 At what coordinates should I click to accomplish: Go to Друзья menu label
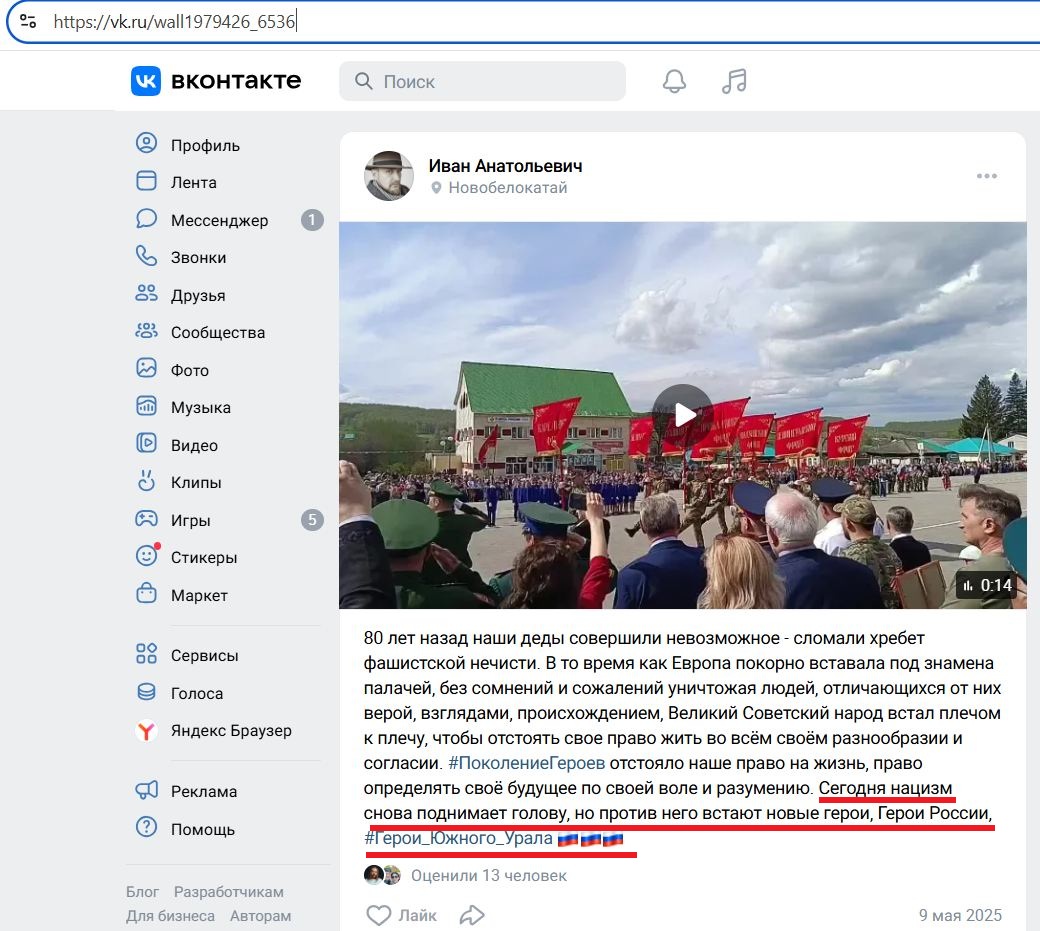tap(198, 295)
